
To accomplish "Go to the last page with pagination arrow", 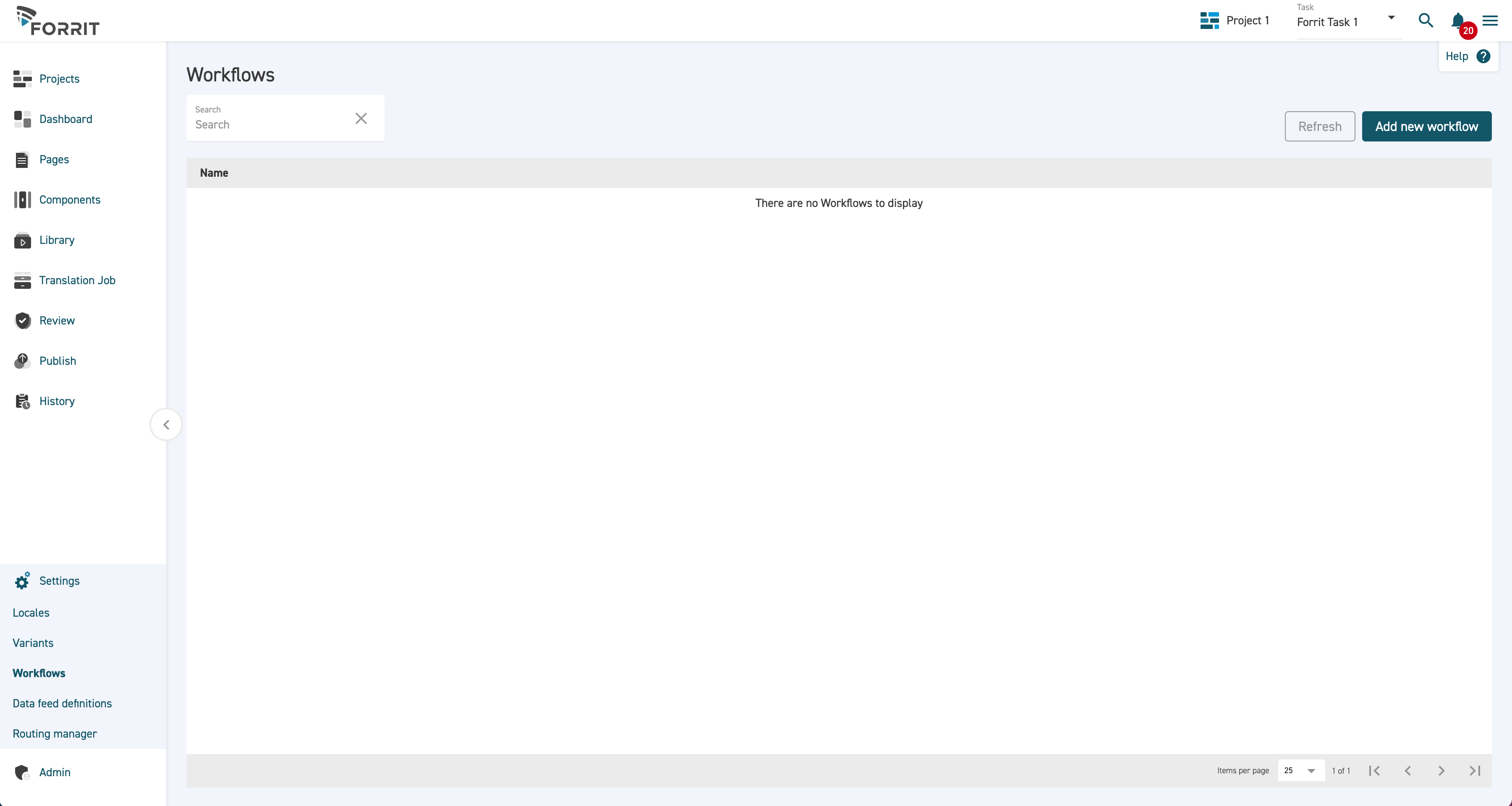I will point(1475,770).
